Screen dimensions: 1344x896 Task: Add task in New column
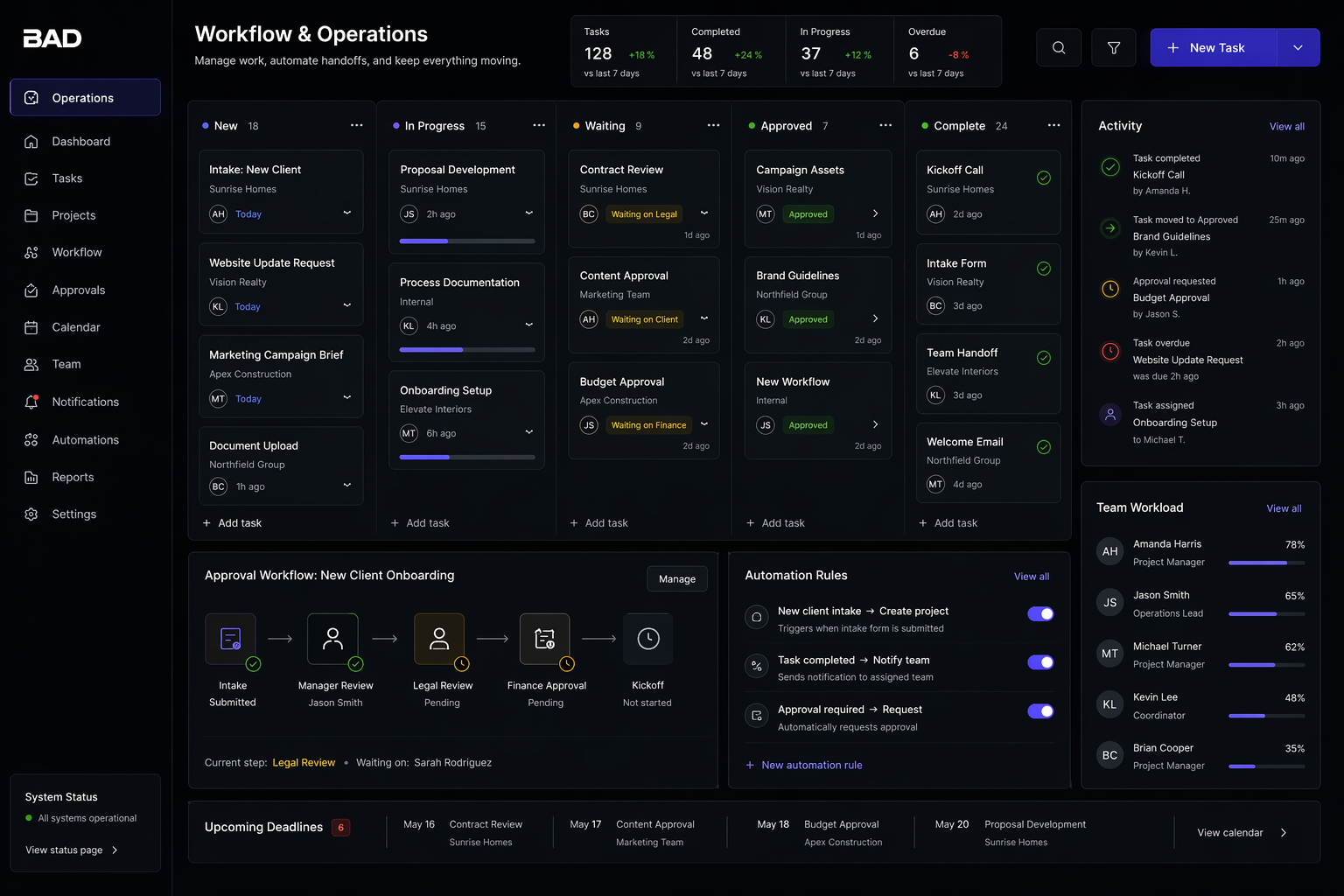232,523
